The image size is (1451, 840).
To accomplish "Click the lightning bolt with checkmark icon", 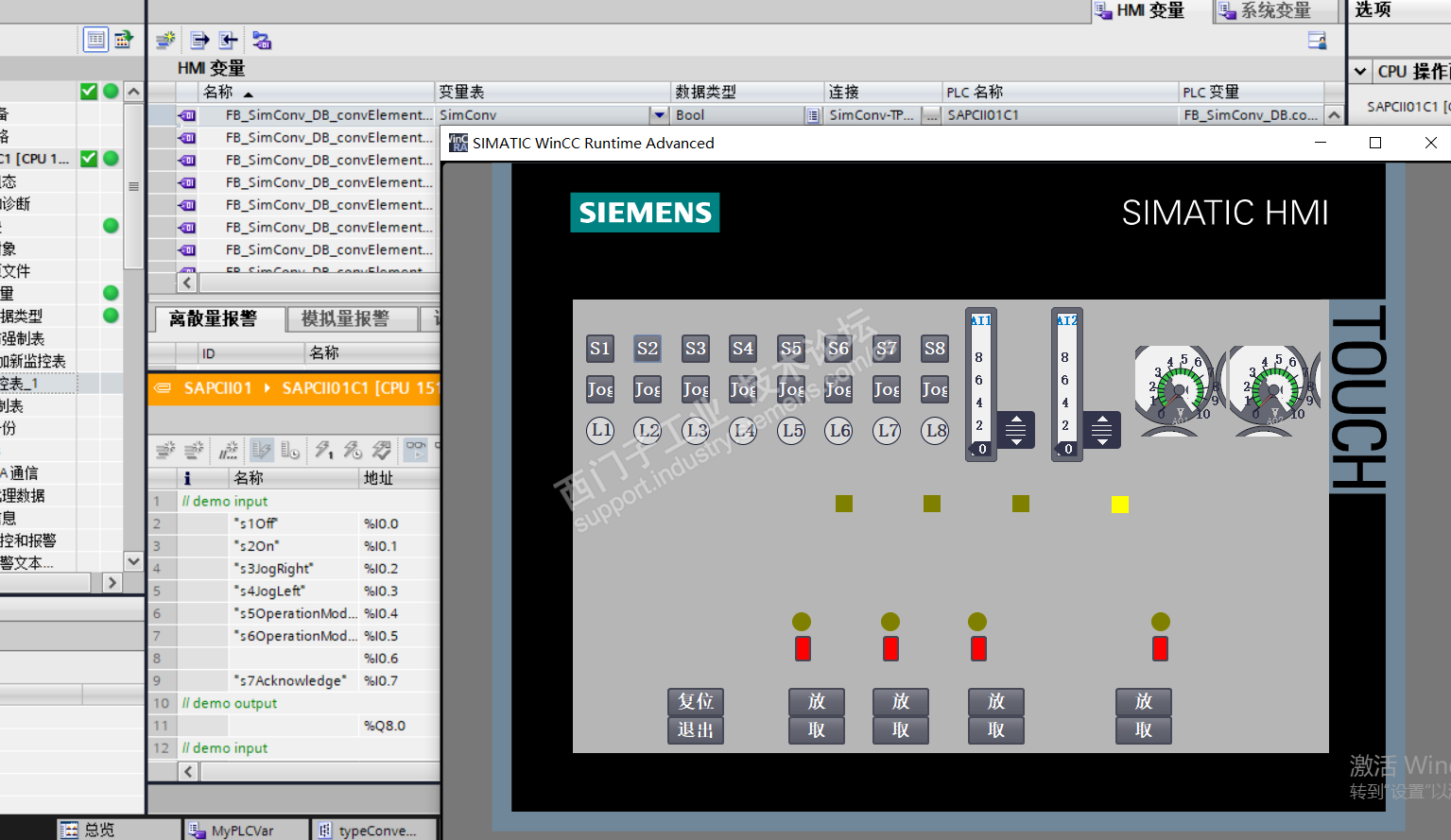I will (x=382, y=450).
